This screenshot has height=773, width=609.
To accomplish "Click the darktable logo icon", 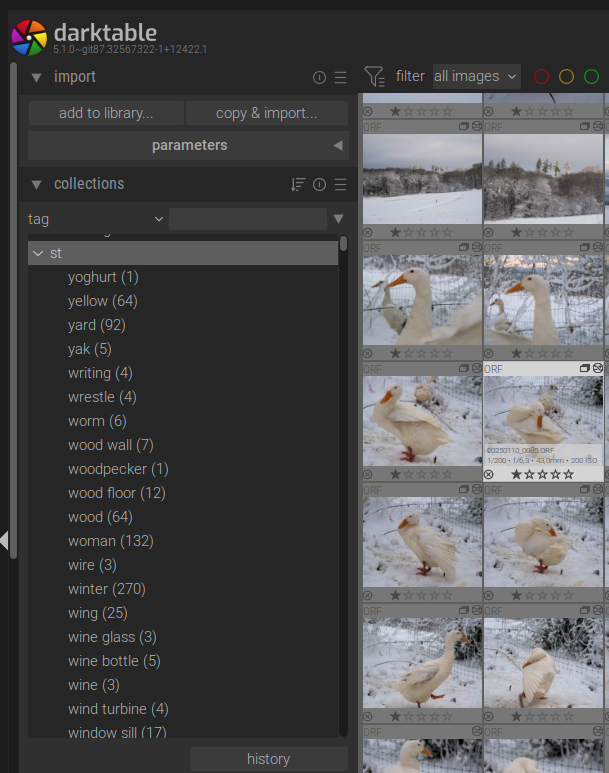I will coord(29,37).
